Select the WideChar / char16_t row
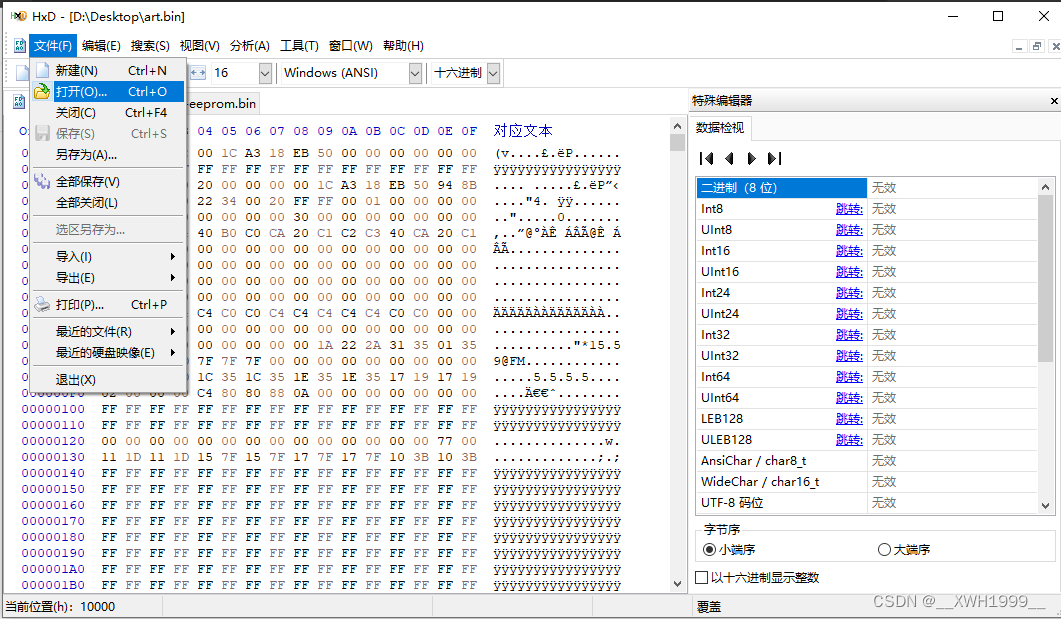The image size is (1061, 619). (x=867, y=482)
